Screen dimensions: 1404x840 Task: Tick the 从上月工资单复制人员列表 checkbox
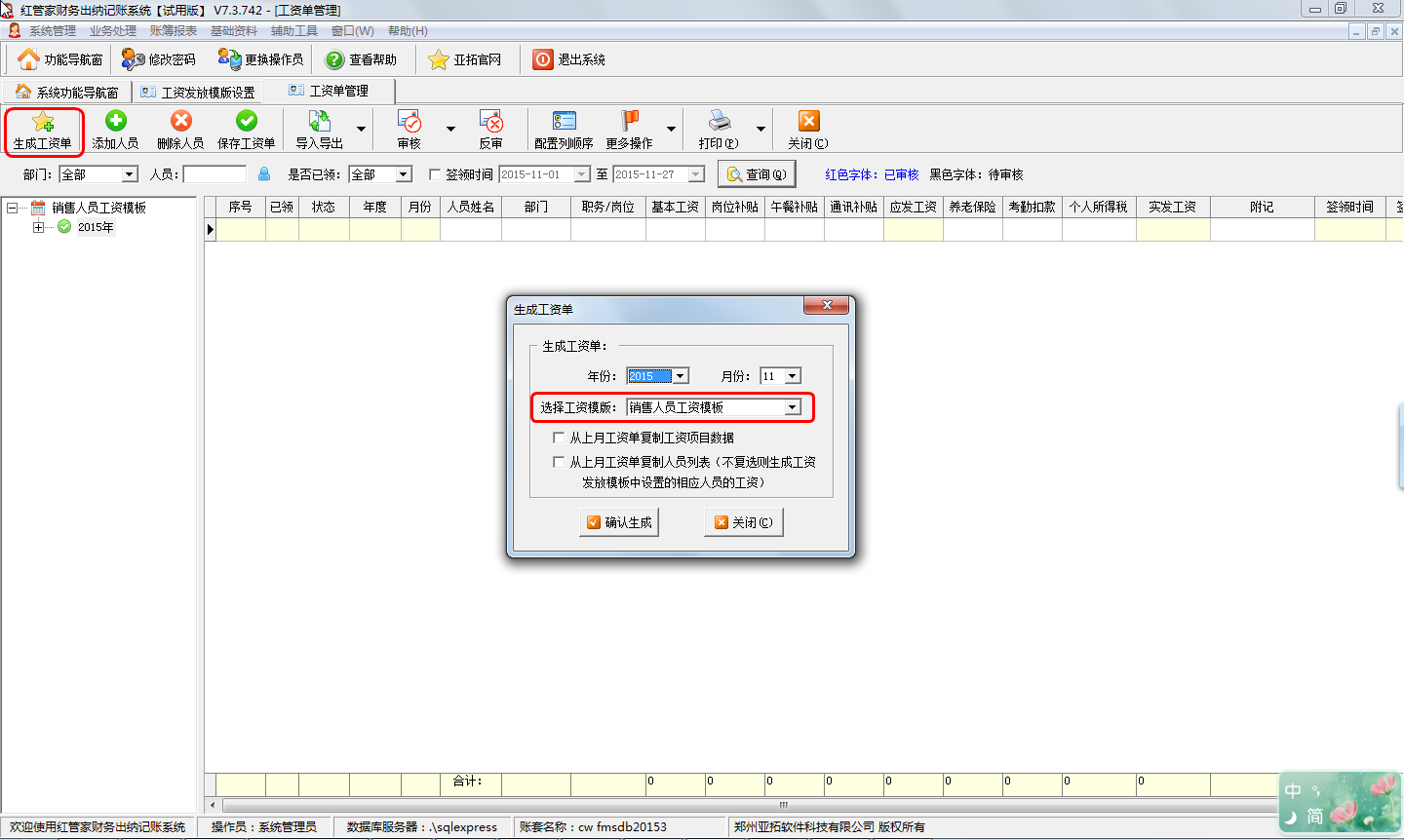[x=559, y=462]
